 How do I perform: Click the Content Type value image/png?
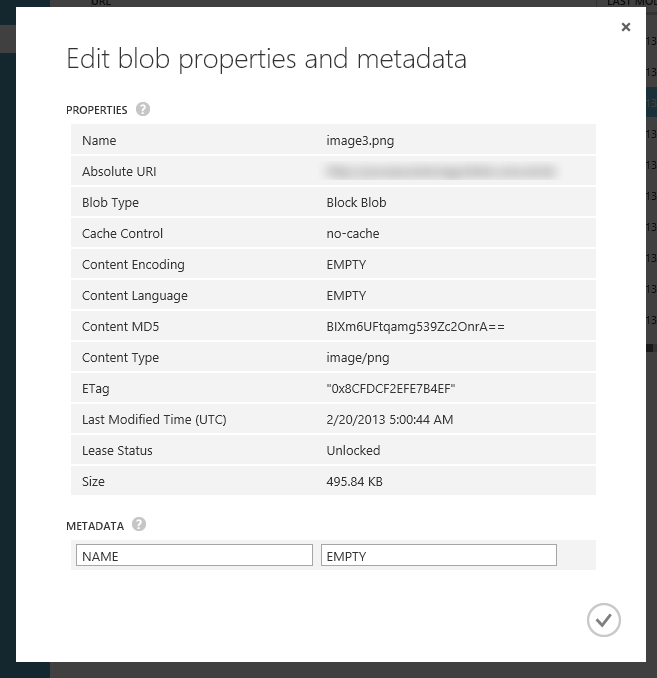point(355,358)
